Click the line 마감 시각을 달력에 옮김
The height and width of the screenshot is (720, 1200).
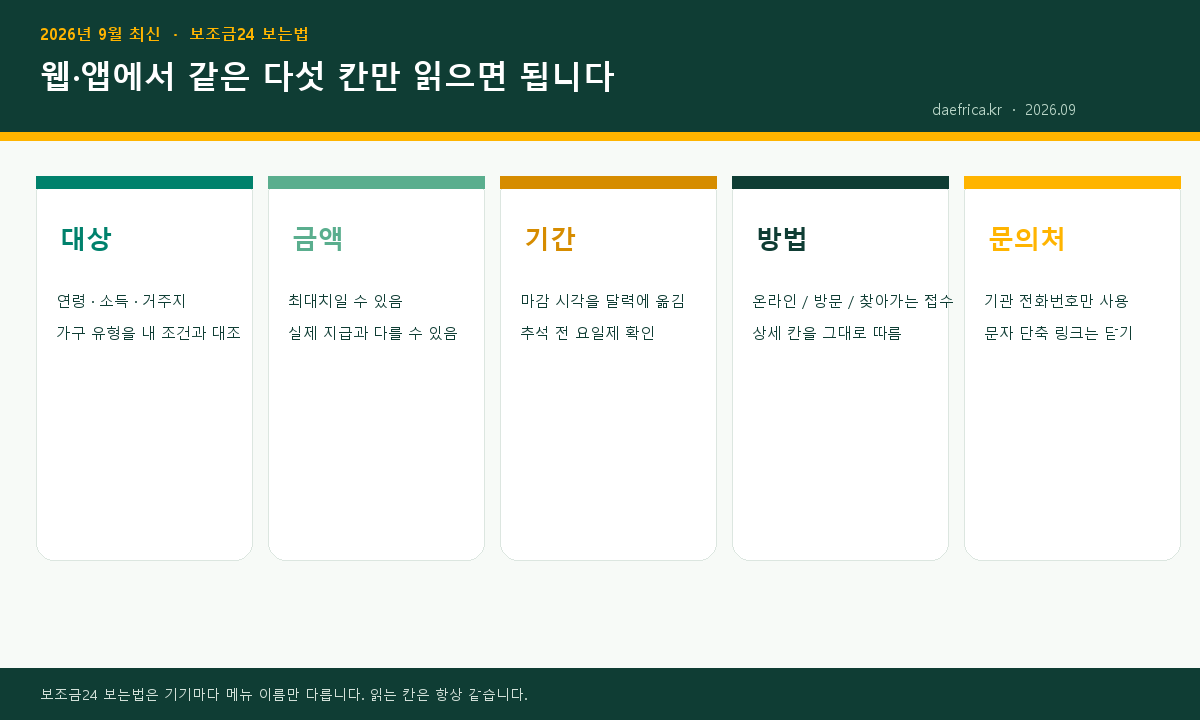click(603, 301)
